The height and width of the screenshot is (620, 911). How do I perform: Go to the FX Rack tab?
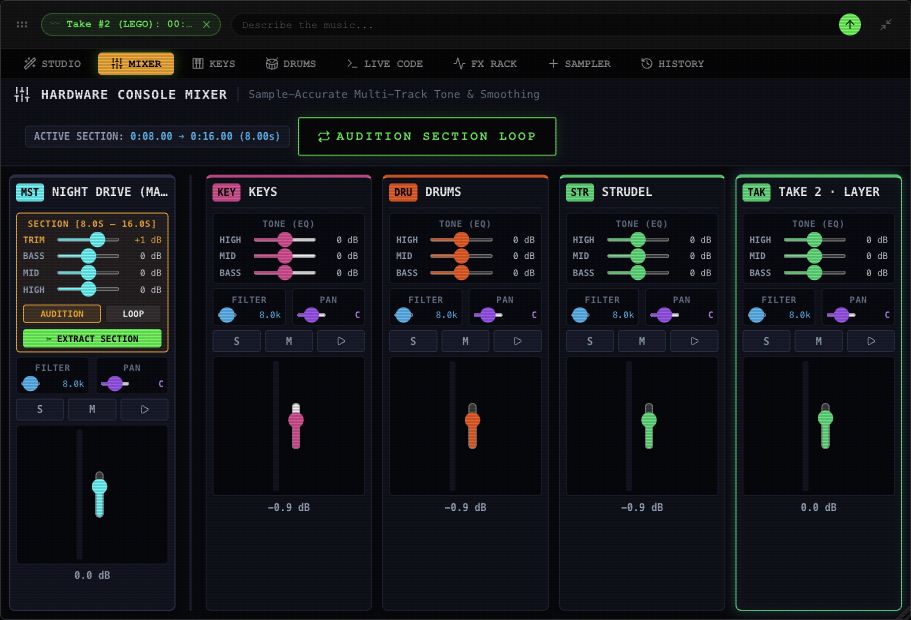coord(485,63)
